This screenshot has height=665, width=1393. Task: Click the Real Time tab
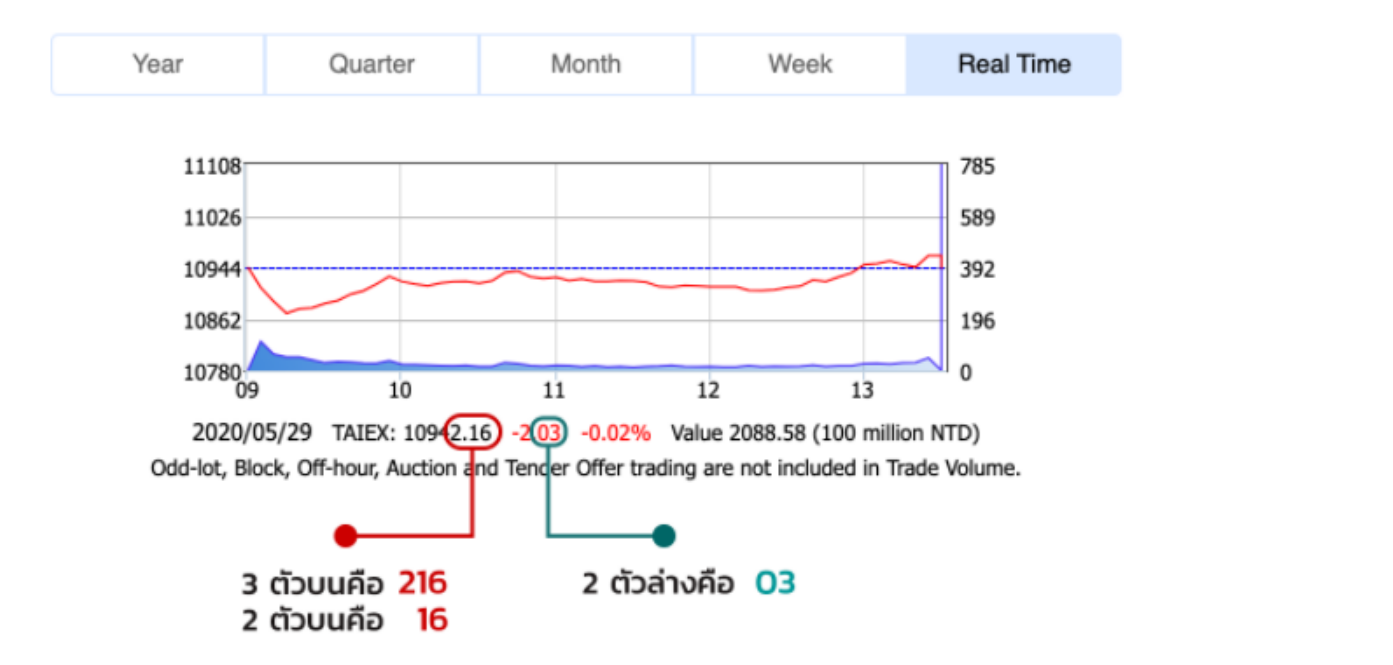(1014, 65)
